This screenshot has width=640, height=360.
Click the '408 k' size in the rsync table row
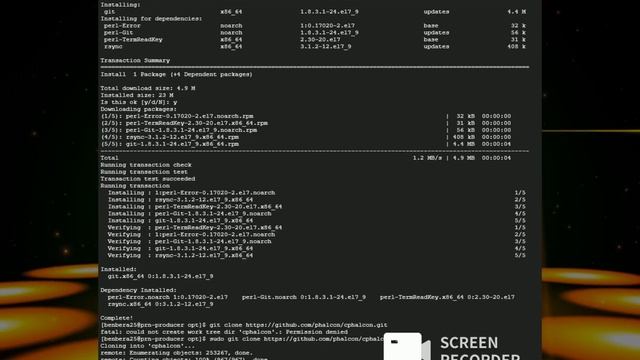[x=516, y=47]
